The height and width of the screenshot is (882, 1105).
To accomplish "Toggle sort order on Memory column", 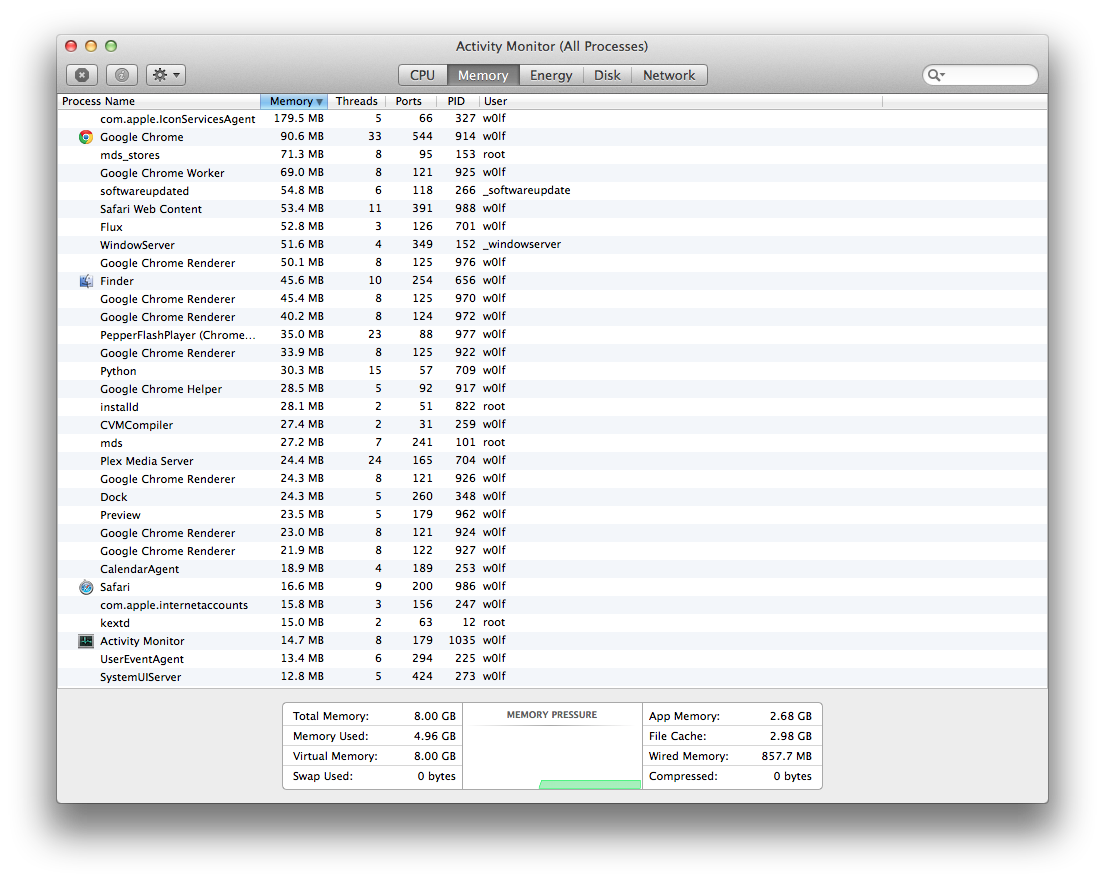I will [294, 101].
